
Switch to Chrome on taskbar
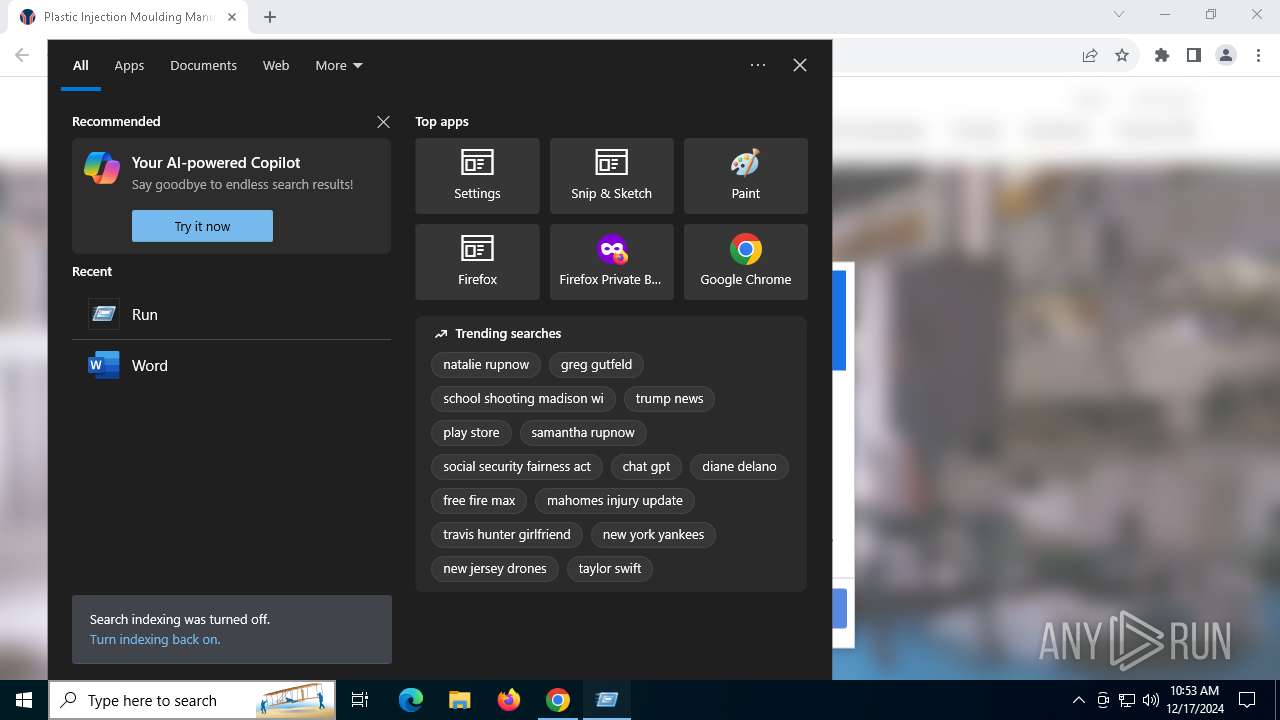pyautogui.click(x=558, y=700)
